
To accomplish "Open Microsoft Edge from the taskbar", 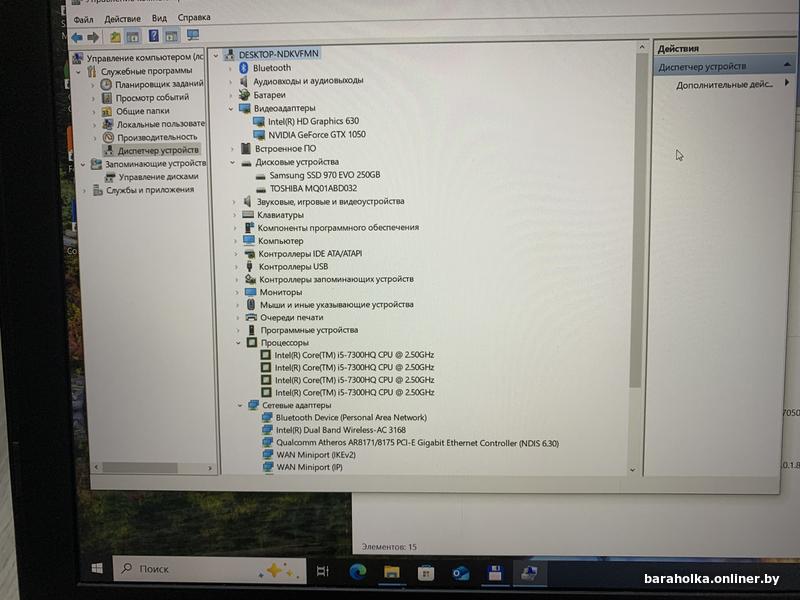I will coord(358,572).
